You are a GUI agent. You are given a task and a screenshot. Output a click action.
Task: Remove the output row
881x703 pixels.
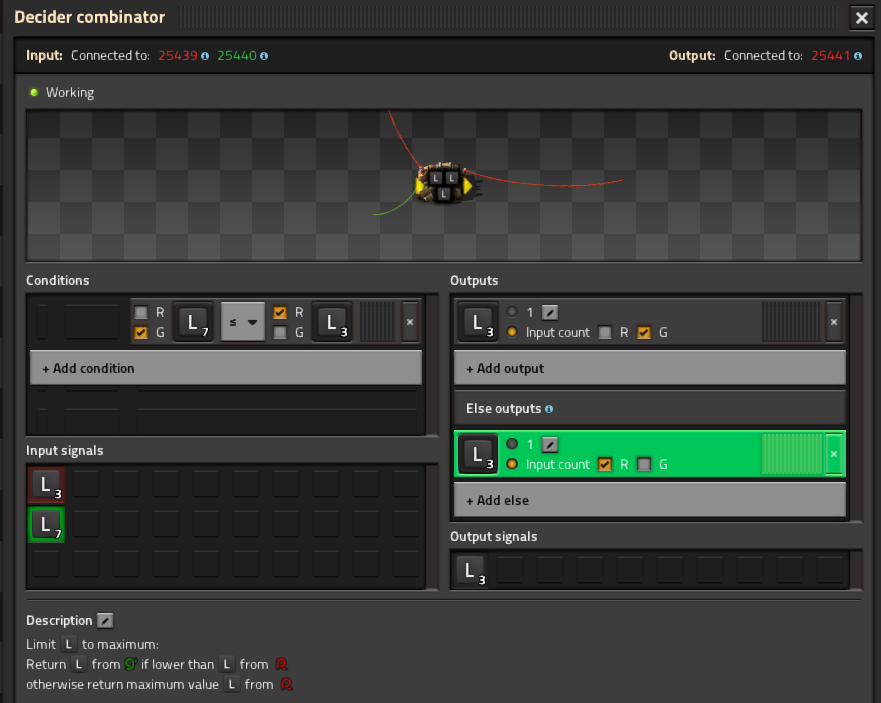point(834,322)
